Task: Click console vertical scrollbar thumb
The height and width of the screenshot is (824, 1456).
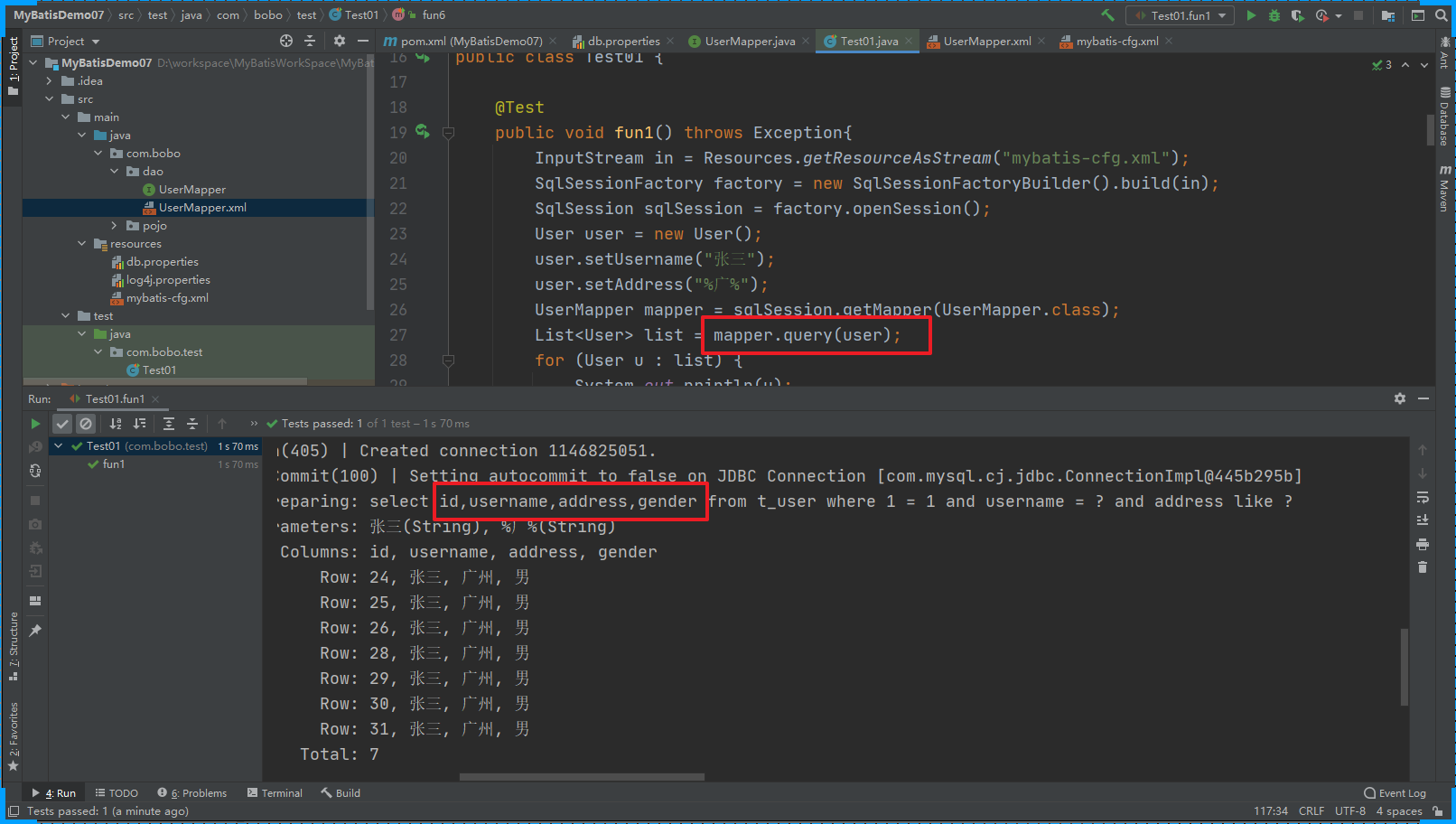Action: [x=1405, y=667]
